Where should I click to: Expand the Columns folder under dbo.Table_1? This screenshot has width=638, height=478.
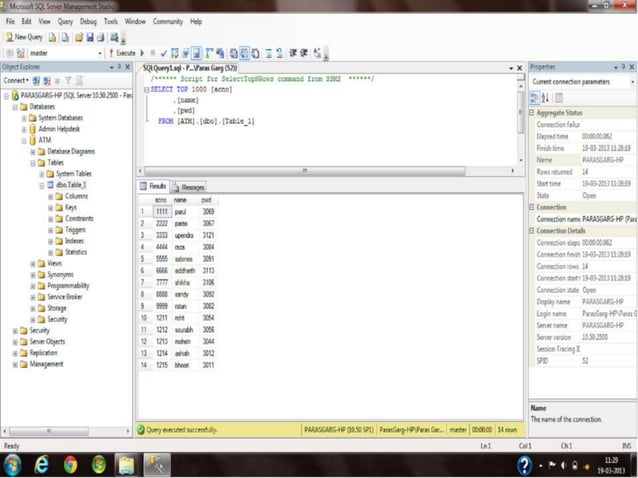click(49, 196)
